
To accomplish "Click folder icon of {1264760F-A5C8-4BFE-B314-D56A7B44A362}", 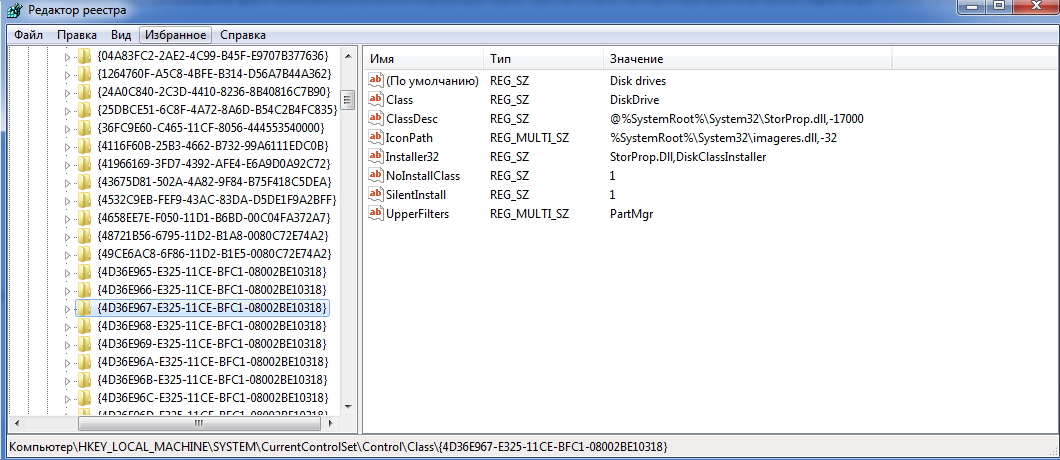I will [84, 74].
